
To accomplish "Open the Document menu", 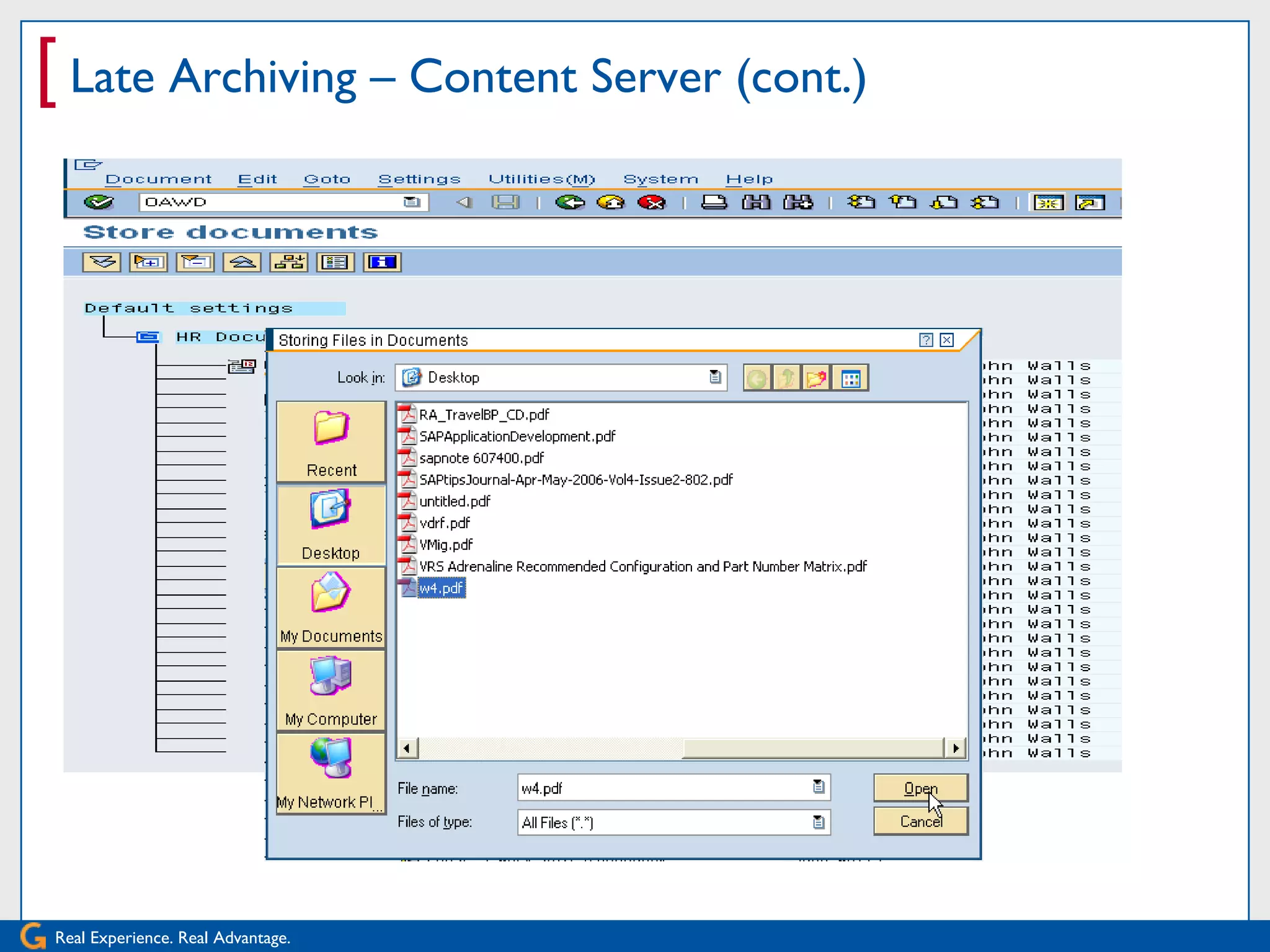I will coord(158,179).
